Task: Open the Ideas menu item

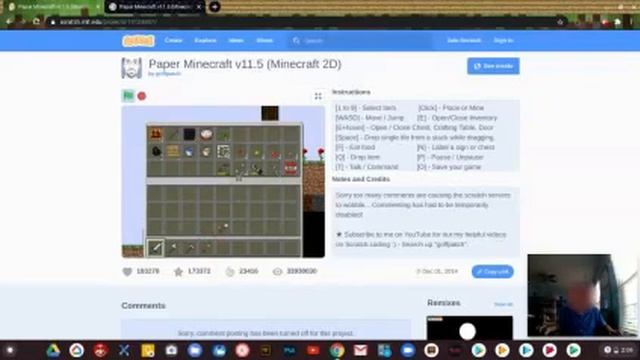Action: pyautogui.click(x=236, y=40)
